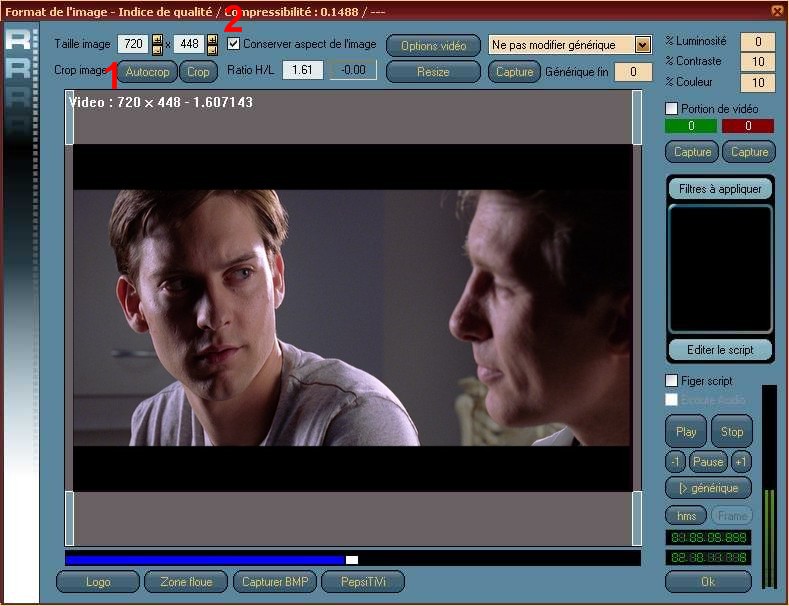789x606 pixels.
Task: Pause the video preview
Action: click(x=708, y=462)
